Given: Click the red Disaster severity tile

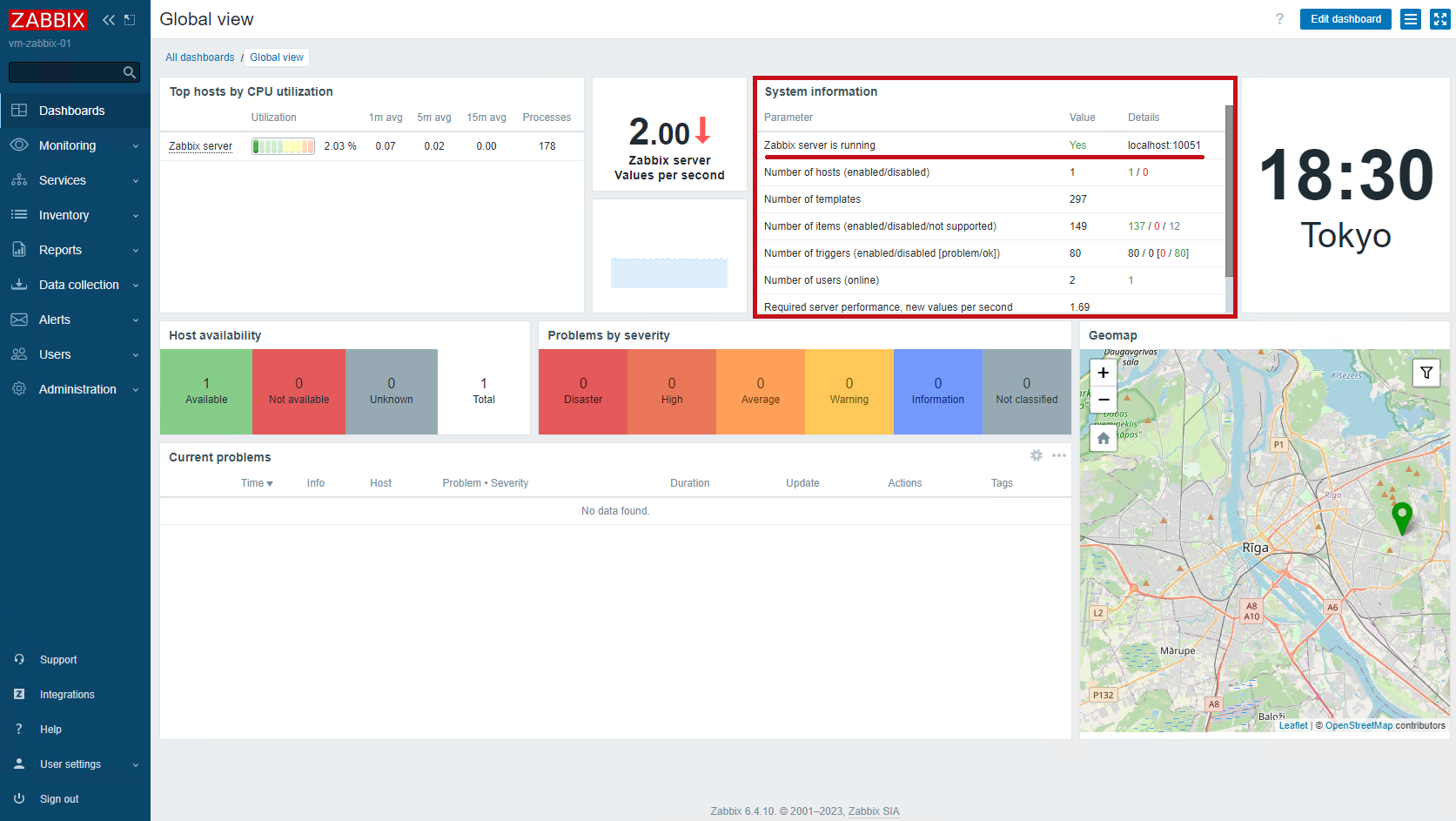Looking at the screenshot, I should tap(583, 392).
